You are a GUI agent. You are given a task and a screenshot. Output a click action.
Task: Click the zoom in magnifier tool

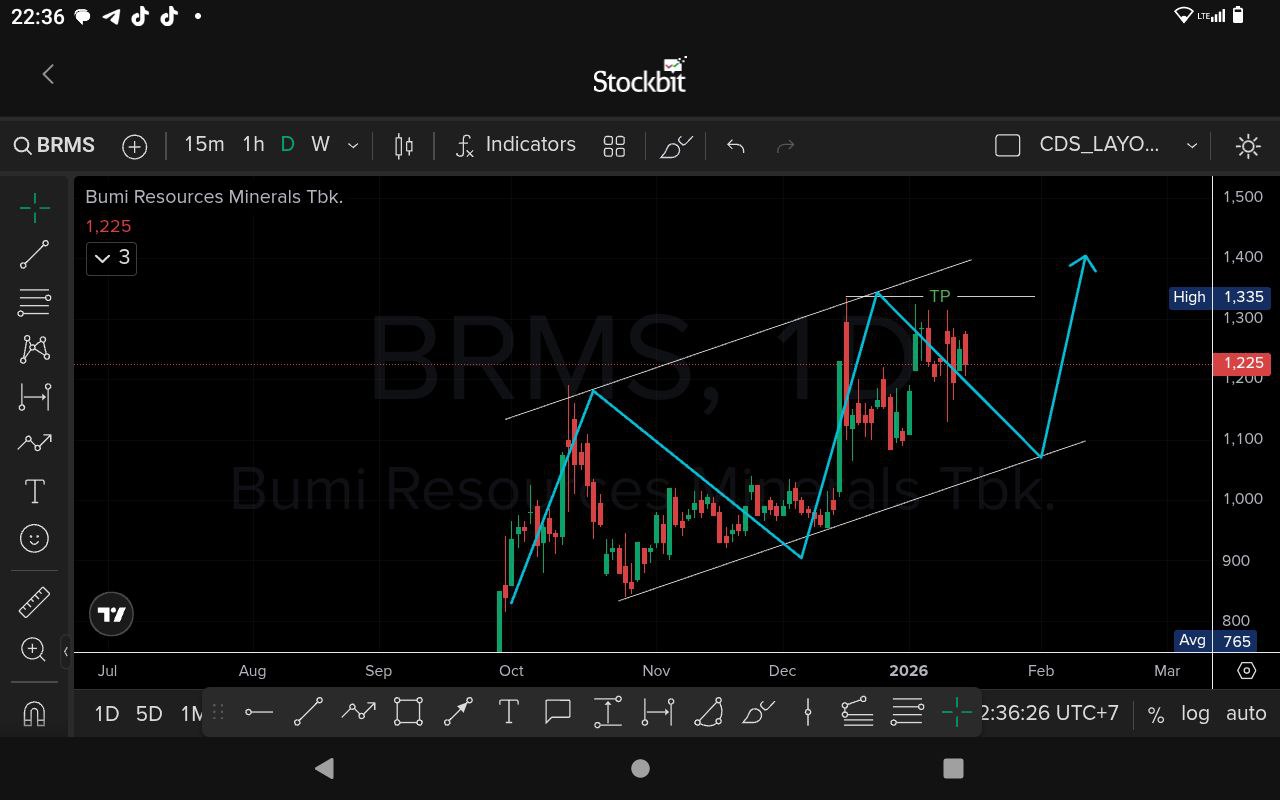point(34,650)
